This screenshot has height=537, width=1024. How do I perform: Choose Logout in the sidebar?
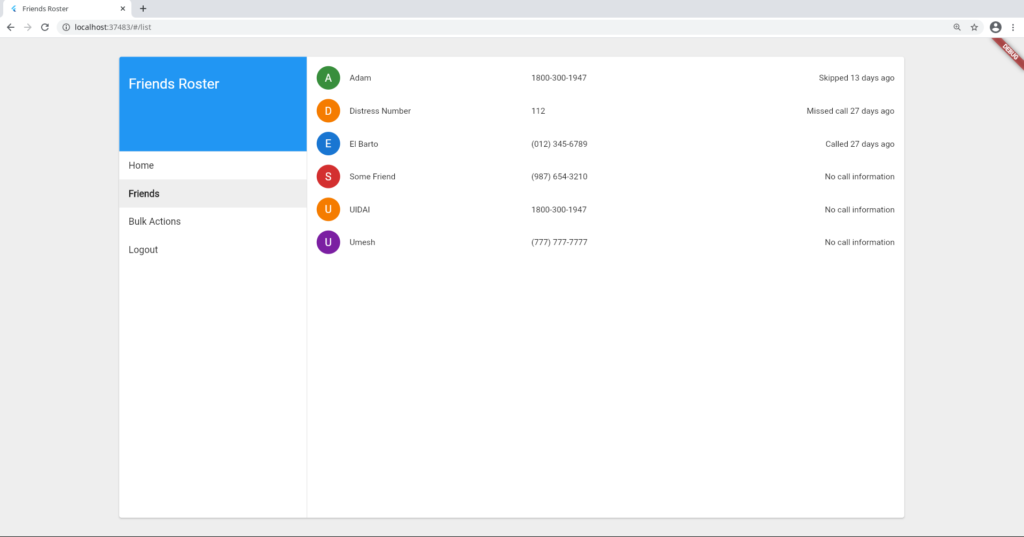(x=213, y=250)
